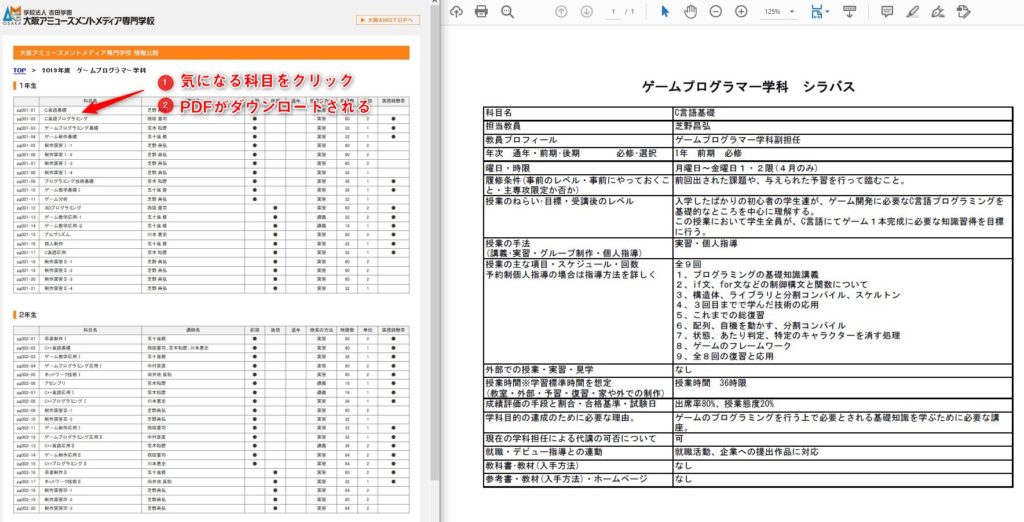Follow the TOP breadcrumb link
This screenshot has height=522, width=1024.
(x=19, y=70)
